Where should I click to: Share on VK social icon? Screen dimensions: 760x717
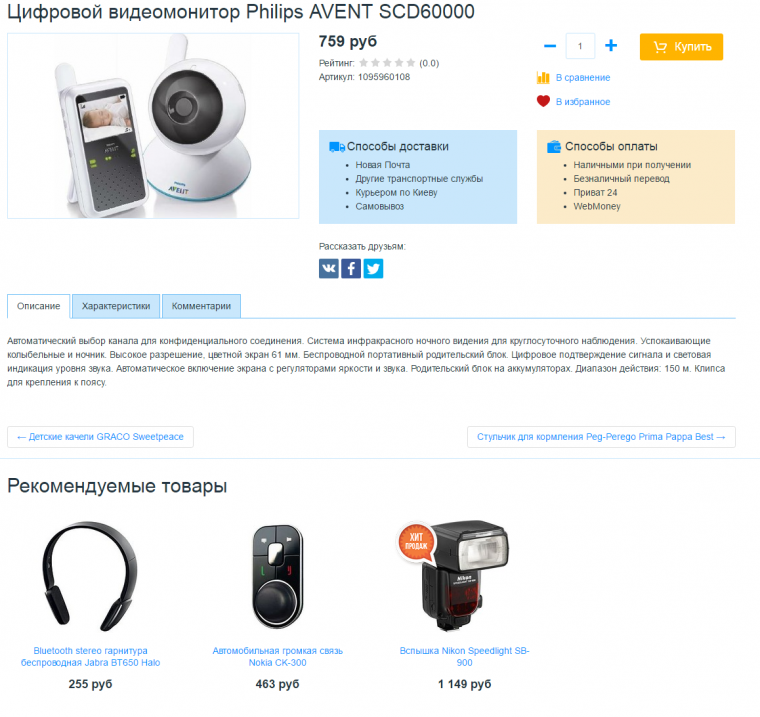(x=329, y=269)
